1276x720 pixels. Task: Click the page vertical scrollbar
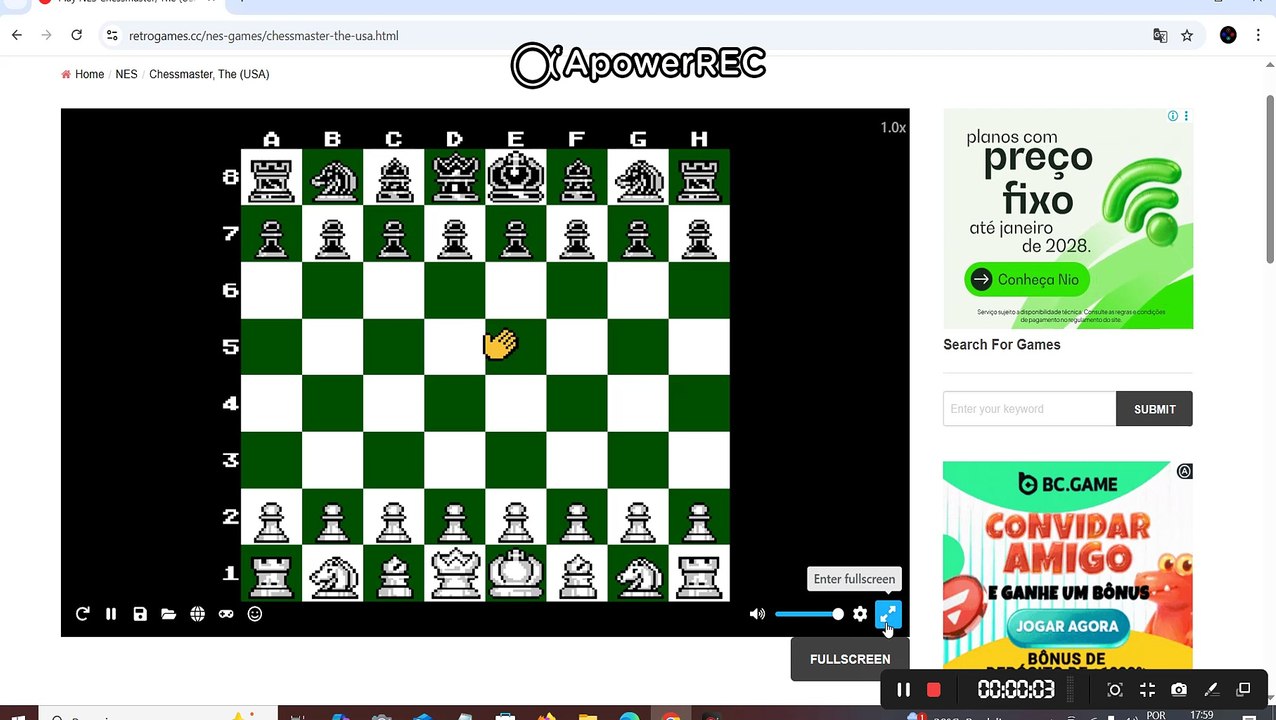tap(1270, 178)
